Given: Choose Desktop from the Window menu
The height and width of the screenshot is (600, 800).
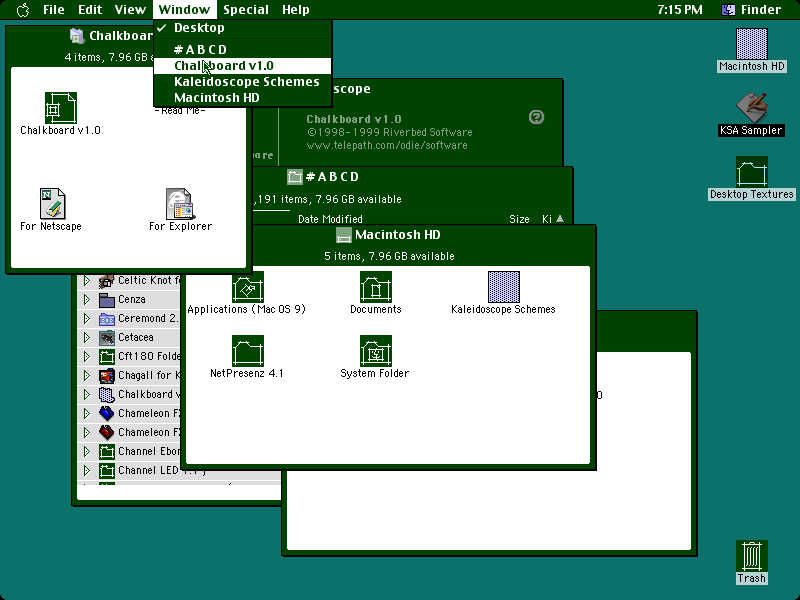Looking at the screenshot, I should [242, 28].
